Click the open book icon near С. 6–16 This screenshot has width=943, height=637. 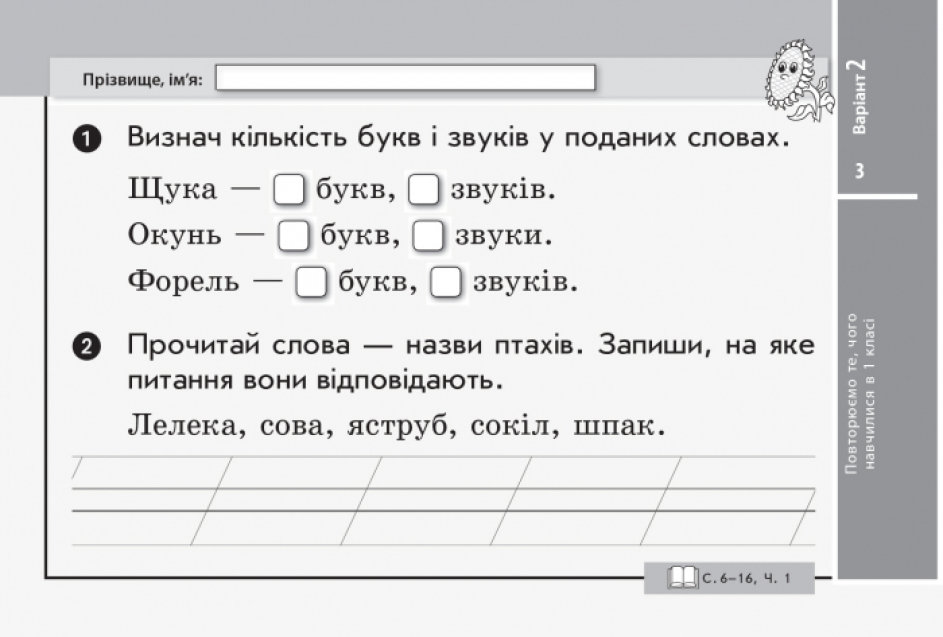[683, 578]
